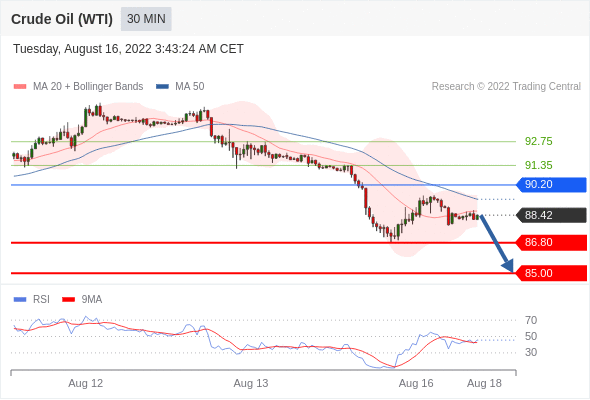The width and height of the screenshot is (590, 400).
Task: Click the Research 2022 Trading Central credit
Action: (506, 87)
